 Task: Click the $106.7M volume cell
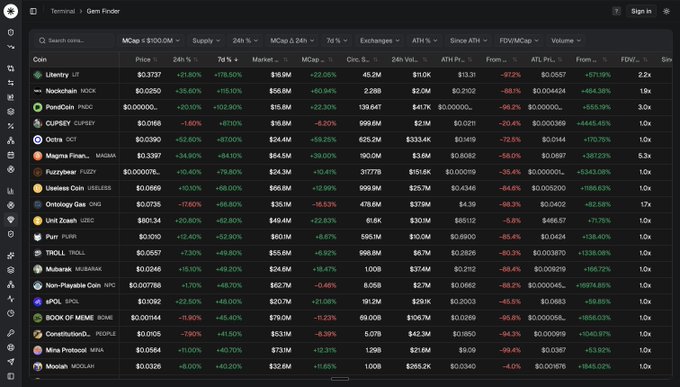coord(418,318)
